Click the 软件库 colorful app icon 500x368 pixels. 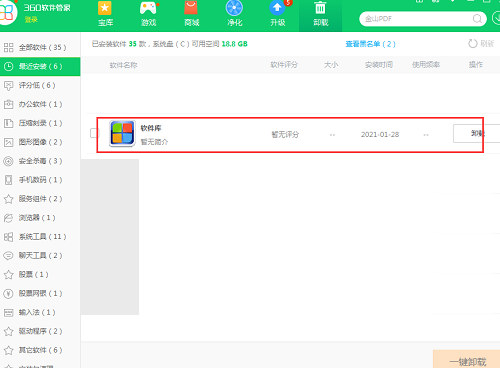[122, 133]
